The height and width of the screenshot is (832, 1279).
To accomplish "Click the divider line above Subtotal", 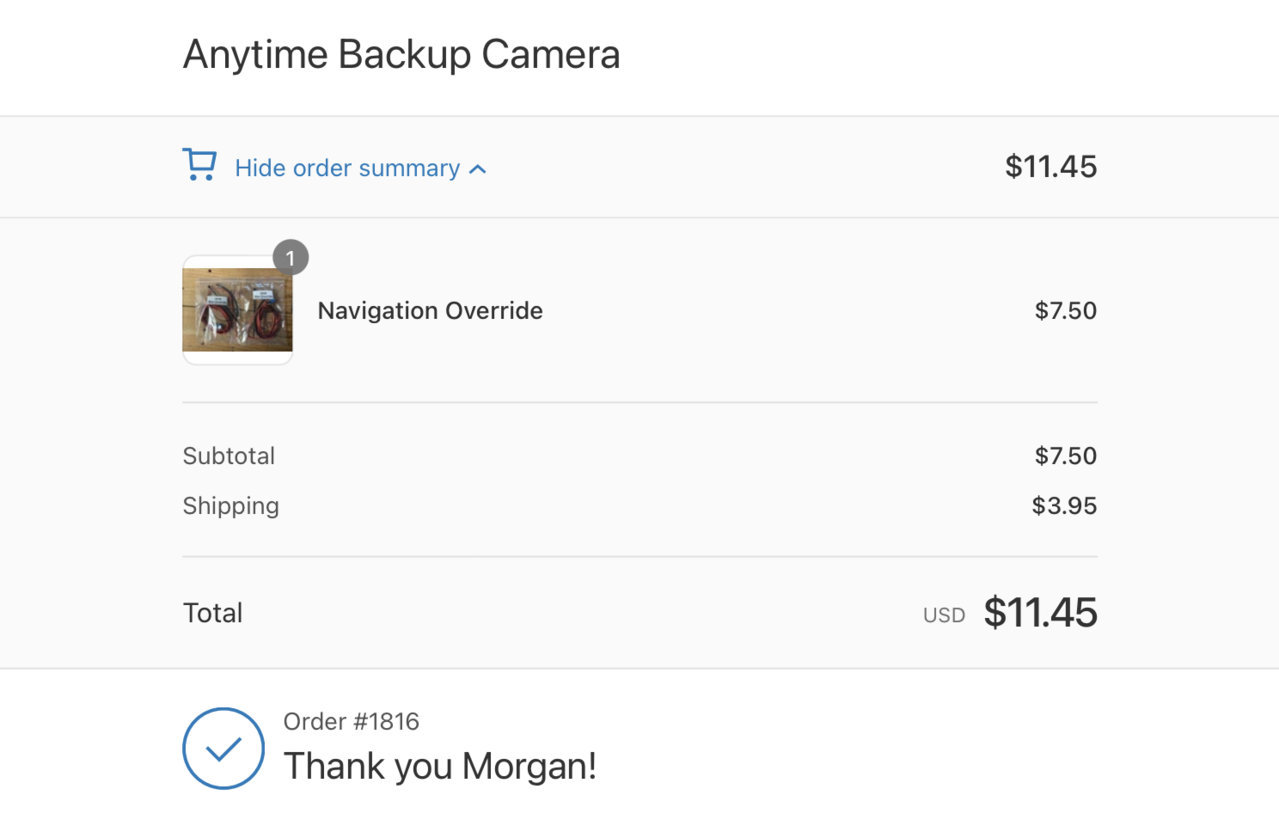I will pyautogui.click(x=640, y=403).
